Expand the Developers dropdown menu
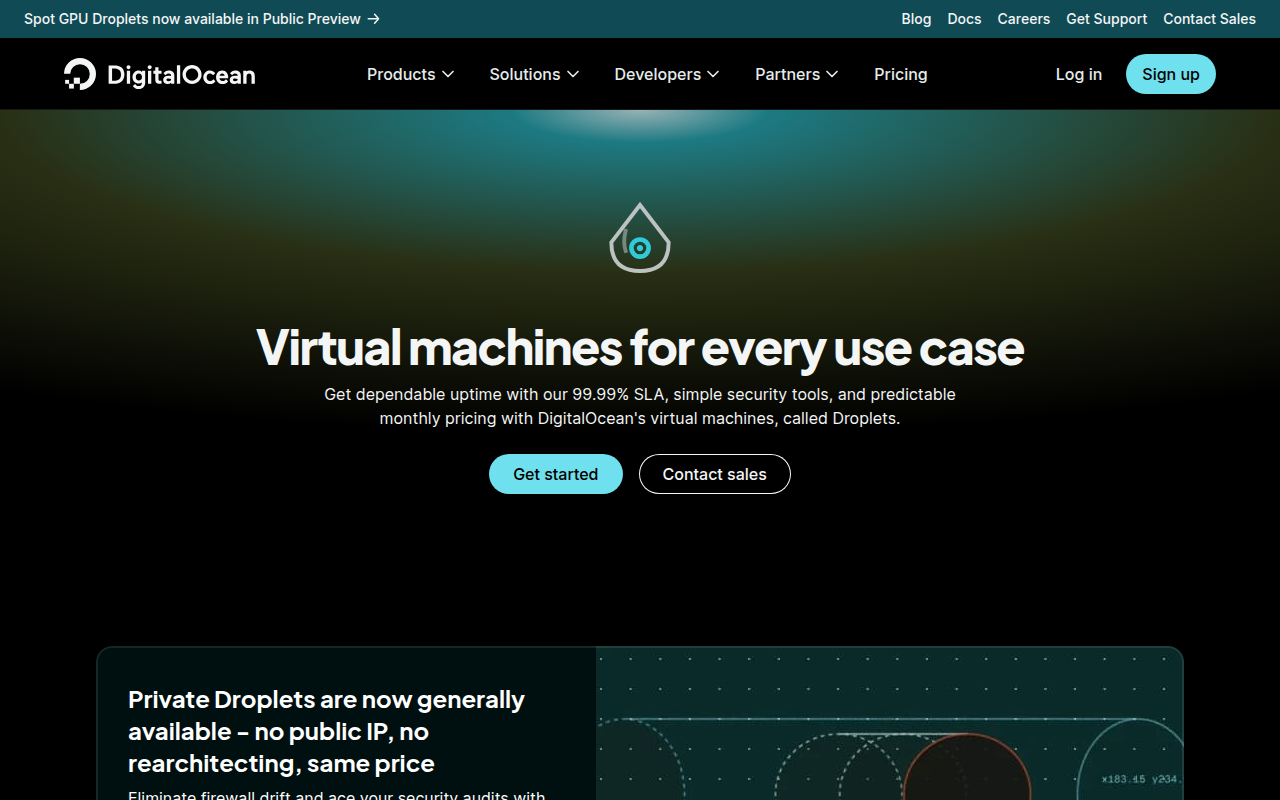1280x800 pixels. point(667,74)
